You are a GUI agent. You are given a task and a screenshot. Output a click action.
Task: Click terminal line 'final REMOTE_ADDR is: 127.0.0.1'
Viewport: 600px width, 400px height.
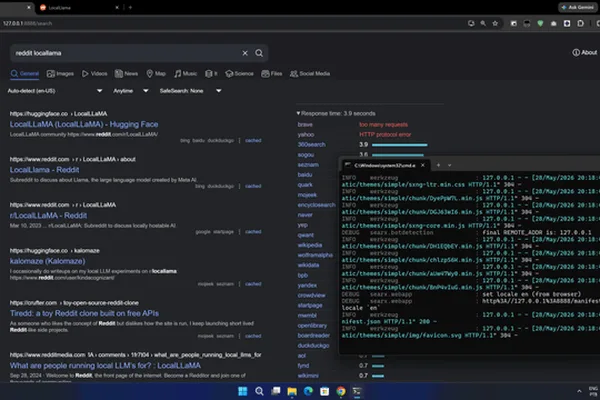(536, 232)
